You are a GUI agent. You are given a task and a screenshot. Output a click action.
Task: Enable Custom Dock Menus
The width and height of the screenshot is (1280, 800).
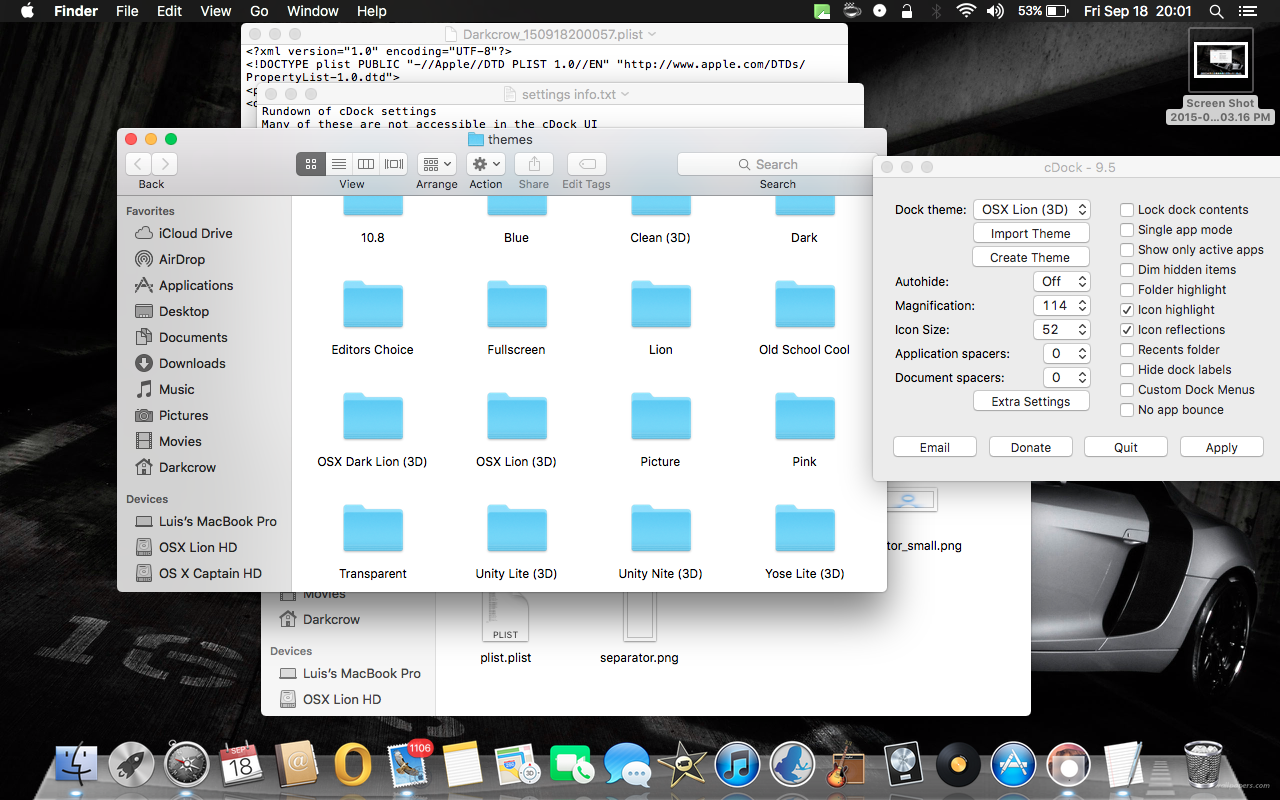[1127, 390]
